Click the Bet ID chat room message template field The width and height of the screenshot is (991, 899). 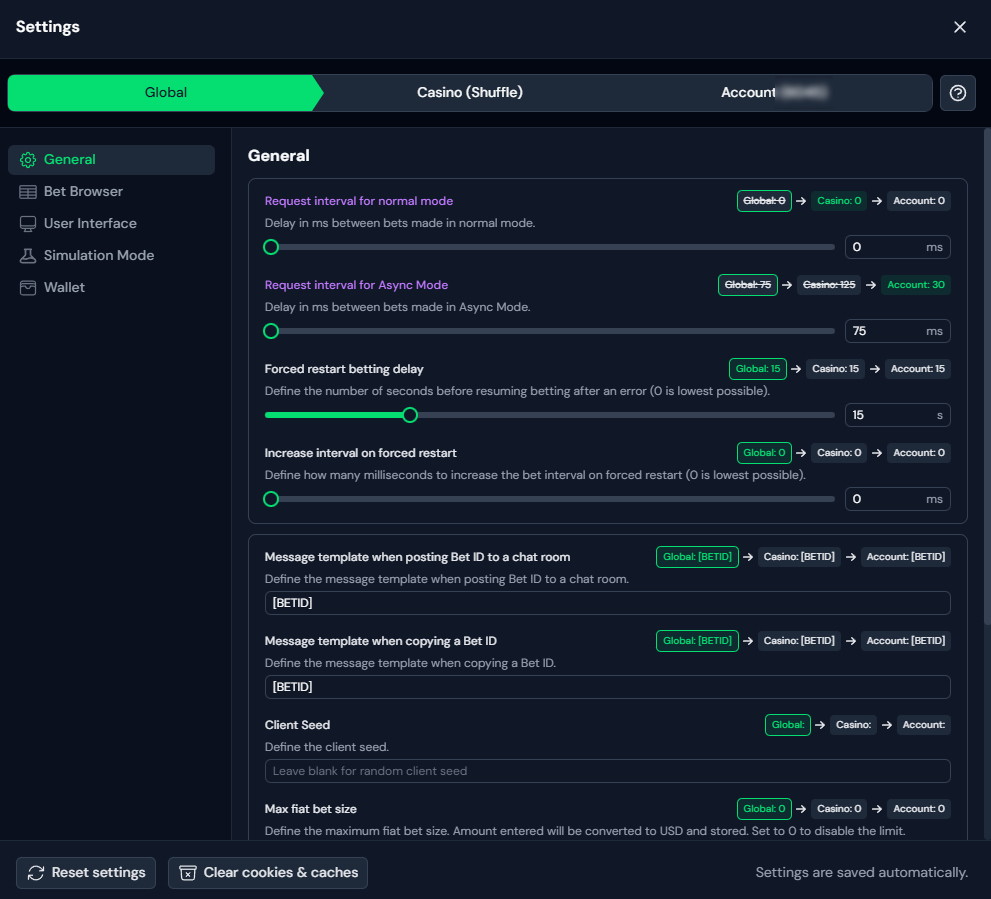(607, 603)
